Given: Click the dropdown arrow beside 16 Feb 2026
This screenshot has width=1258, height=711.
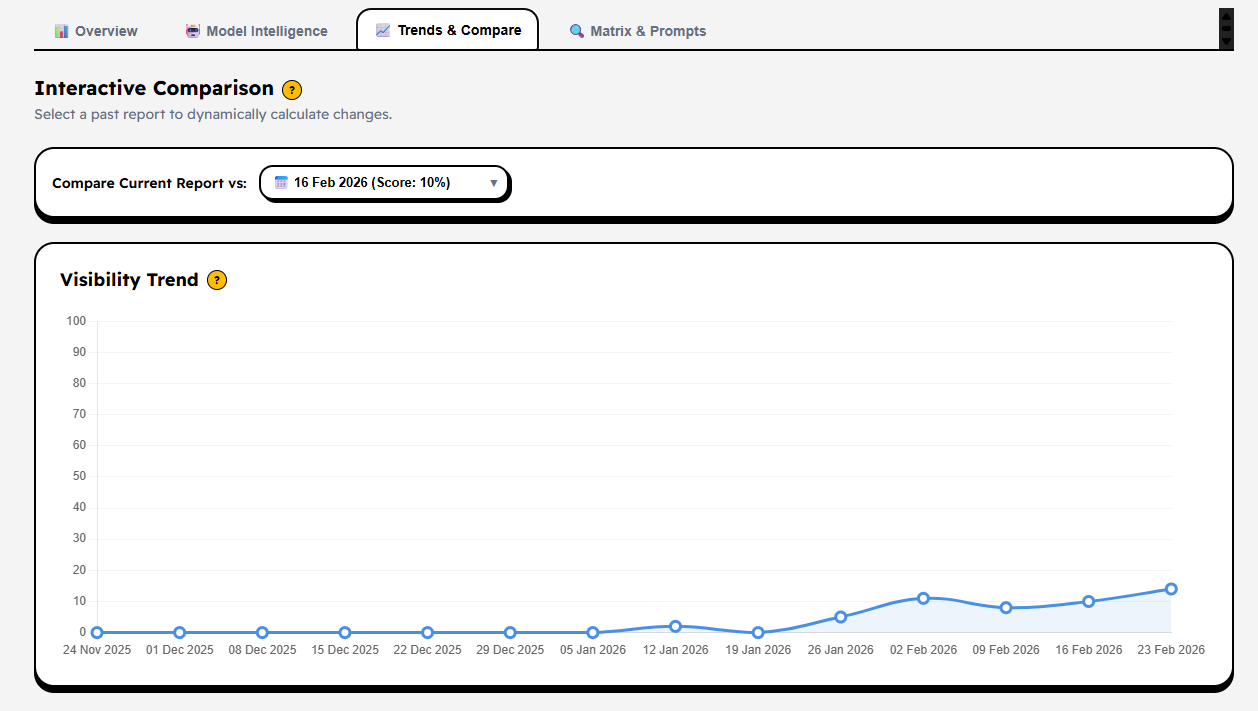Looking at the screenshot, I should pyautogui.click(x=494, y=183).
